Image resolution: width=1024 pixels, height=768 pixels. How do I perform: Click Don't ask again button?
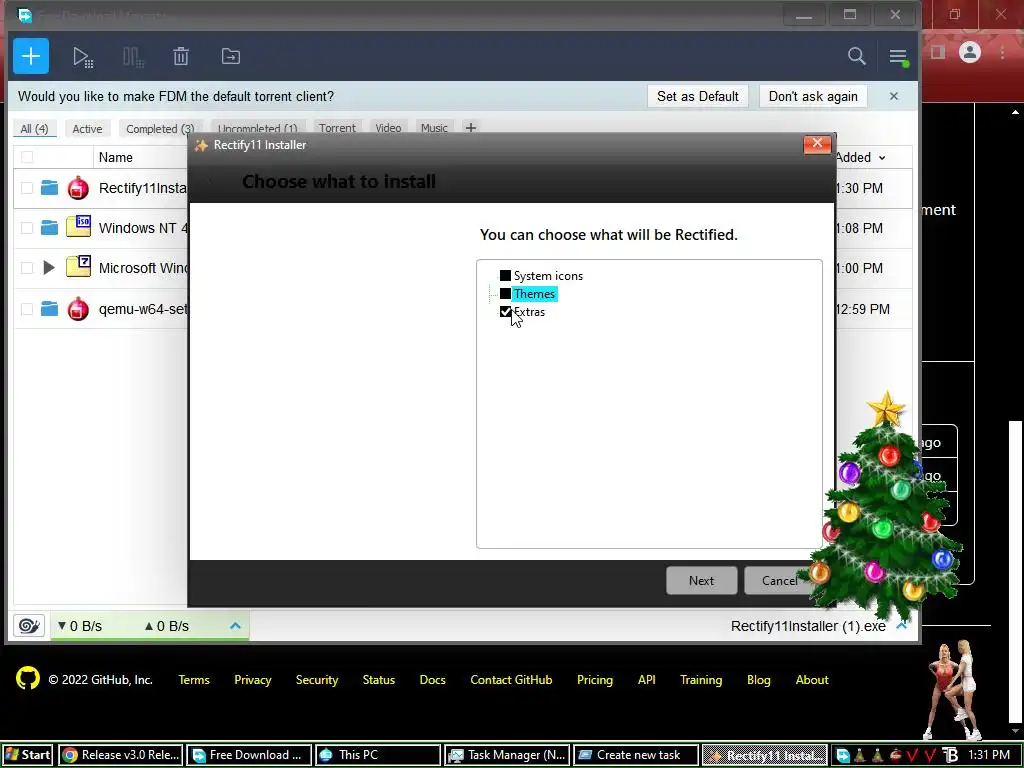[812, 96]
